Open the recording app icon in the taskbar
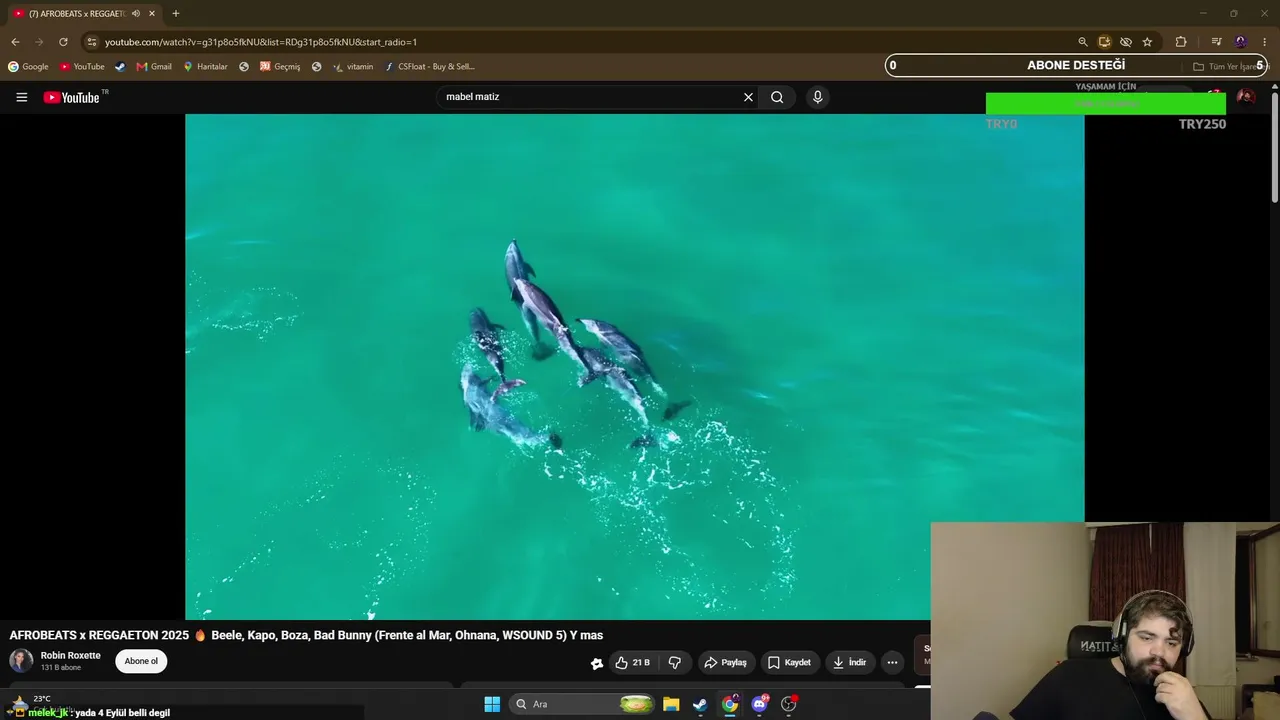The height and width of the screenshot is (720, 1280). [789, 704]
